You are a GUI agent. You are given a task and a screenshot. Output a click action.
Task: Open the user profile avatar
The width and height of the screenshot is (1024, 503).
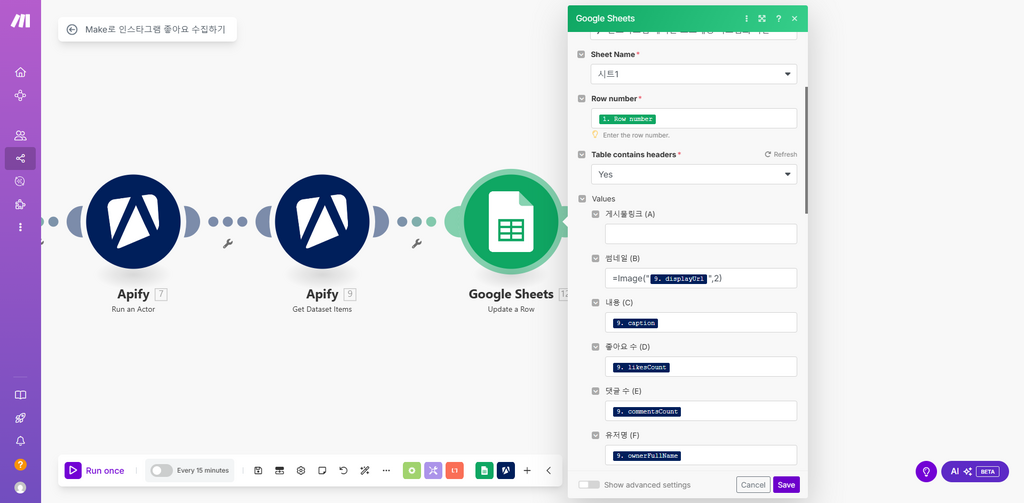coord(20,487)
